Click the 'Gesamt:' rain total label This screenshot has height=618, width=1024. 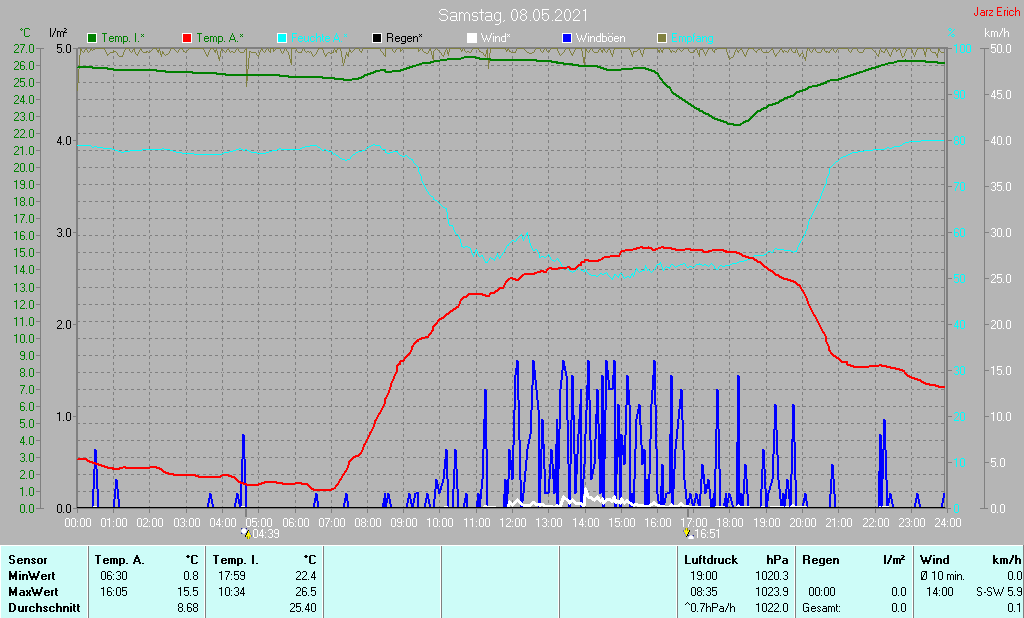click(x=822, y=608)
